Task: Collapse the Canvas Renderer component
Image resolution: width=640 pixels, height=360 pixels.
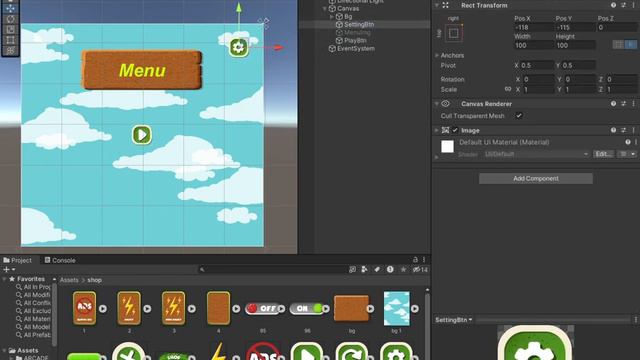Action: coord(437,104)
